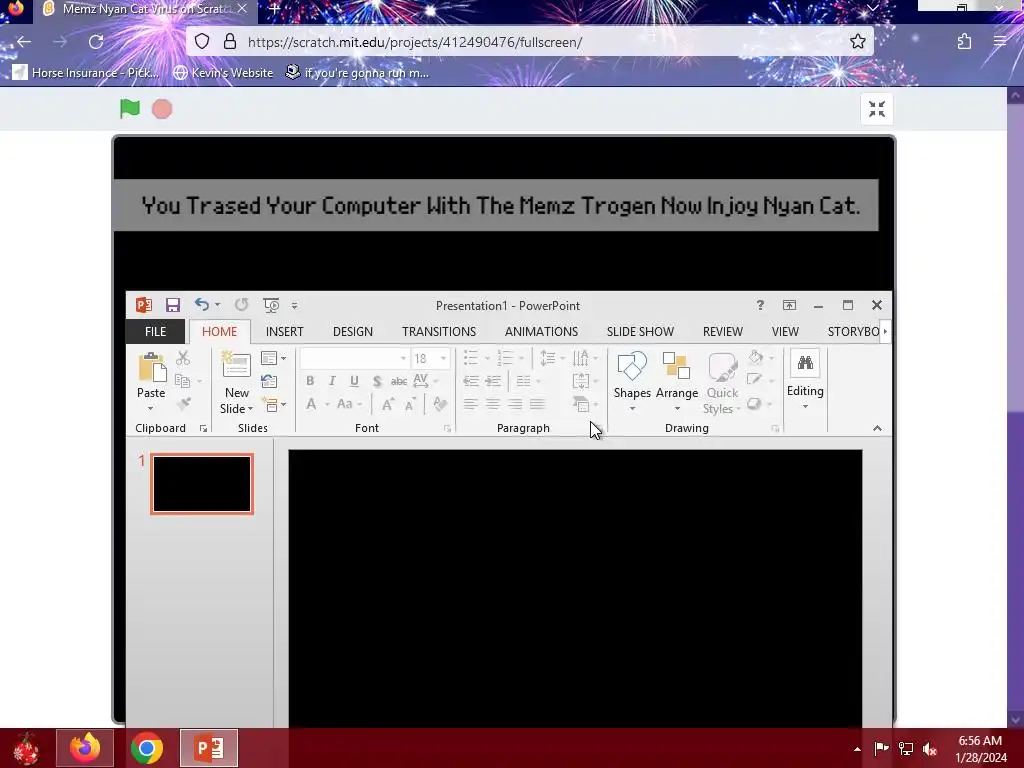The image size is (1024, 768).
Task: Click the Save icon in PowerPoint's quick access toolbar
Action: 172,305
